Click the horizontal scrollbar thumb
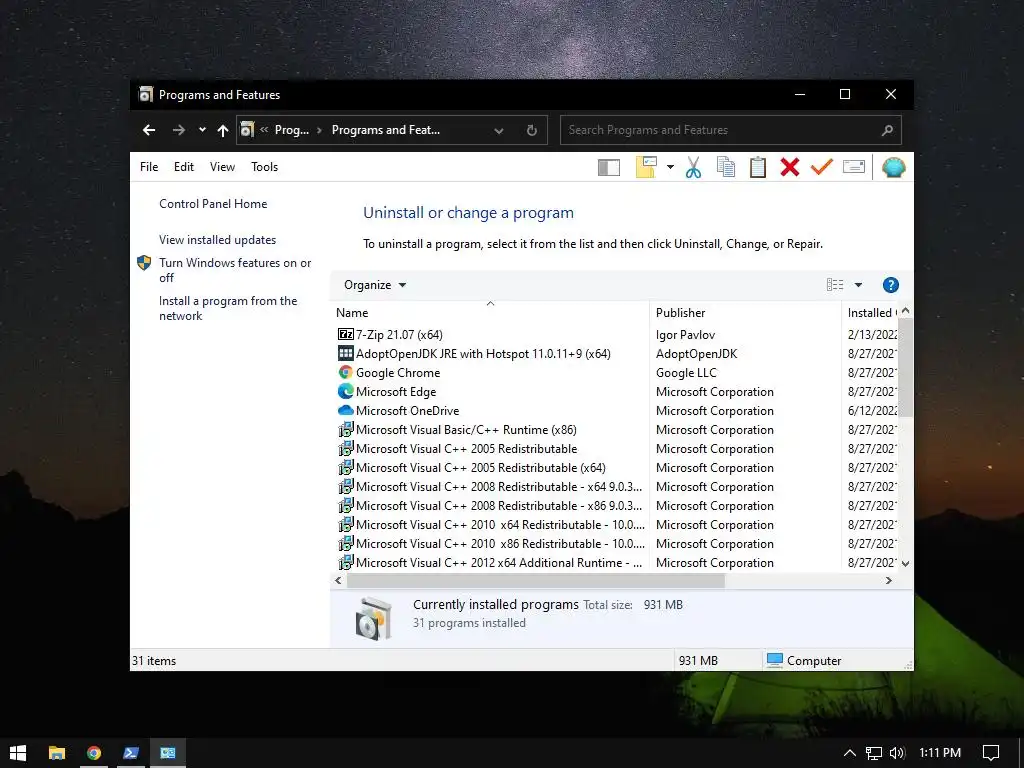 (536, 581)
